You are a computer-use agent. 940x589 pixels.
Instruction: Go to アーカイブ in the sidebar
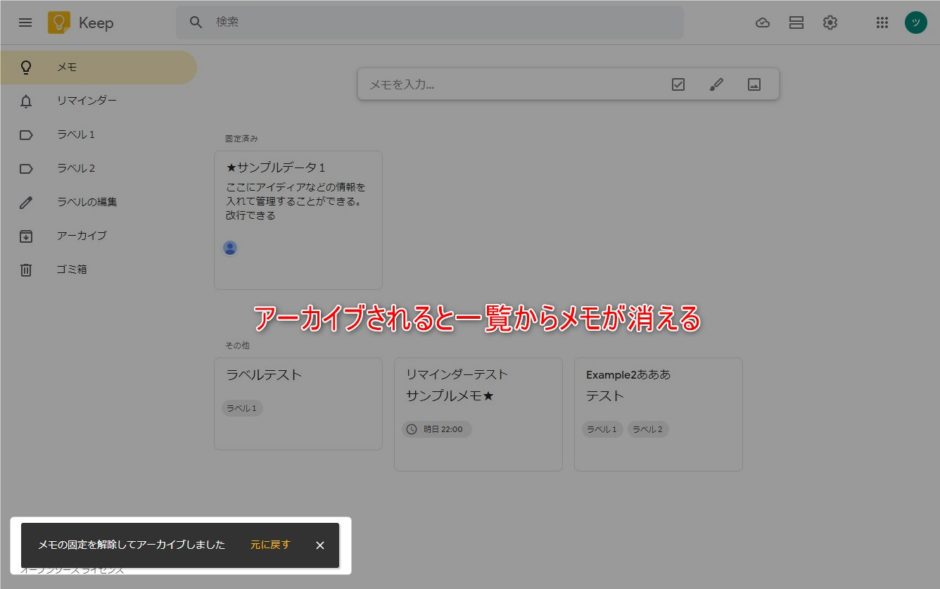(x=82, y=236)
